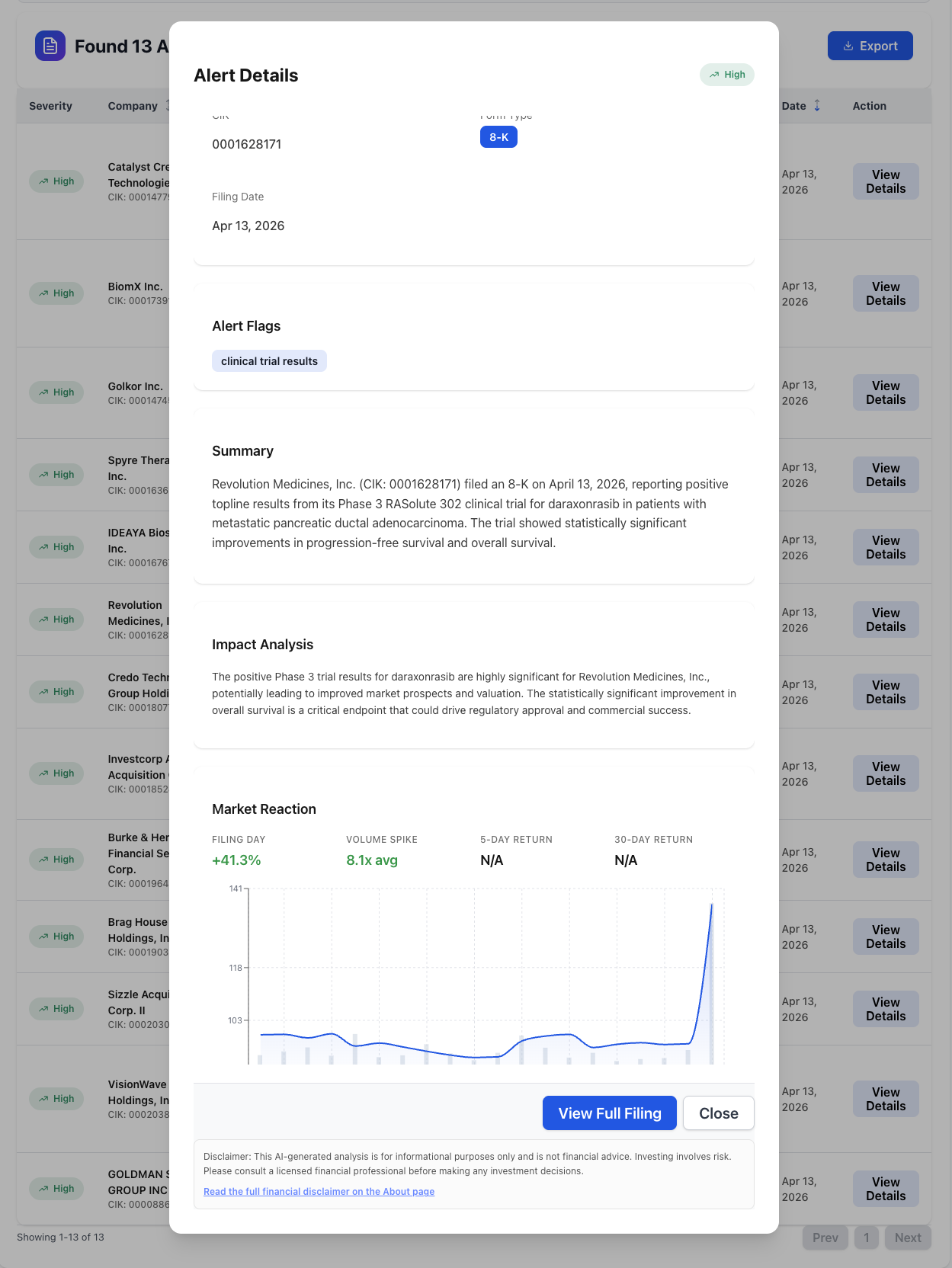The image size is (952, 1268).
Task: Click Showing 1-13 of 13 text
Action: click(x=60, y=1237)
